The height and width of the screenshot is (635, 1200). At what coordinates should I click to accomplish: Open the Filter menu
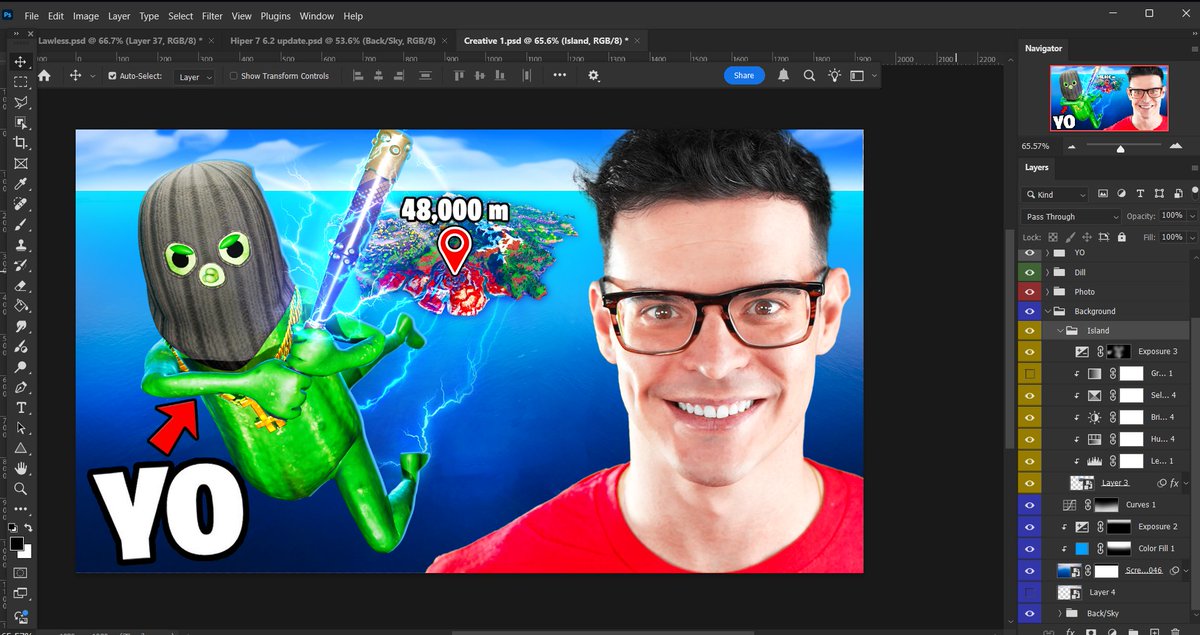(x=212, y=16)
